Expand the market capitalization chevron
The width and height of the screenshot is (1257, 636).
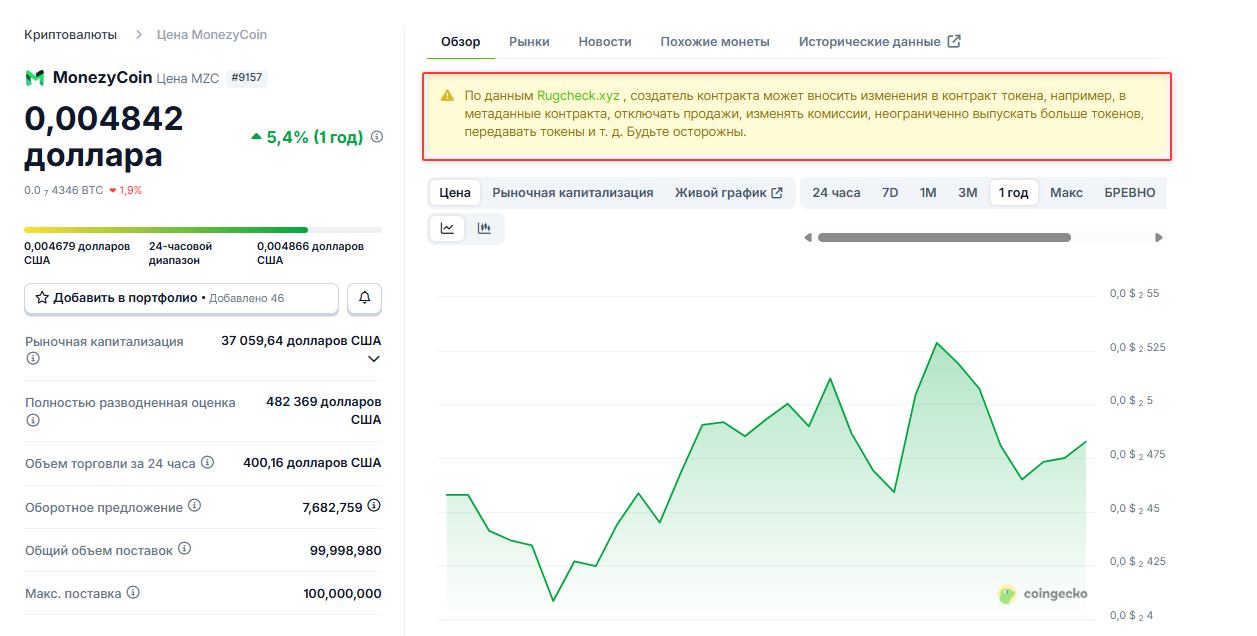click(x=374, y=359)
